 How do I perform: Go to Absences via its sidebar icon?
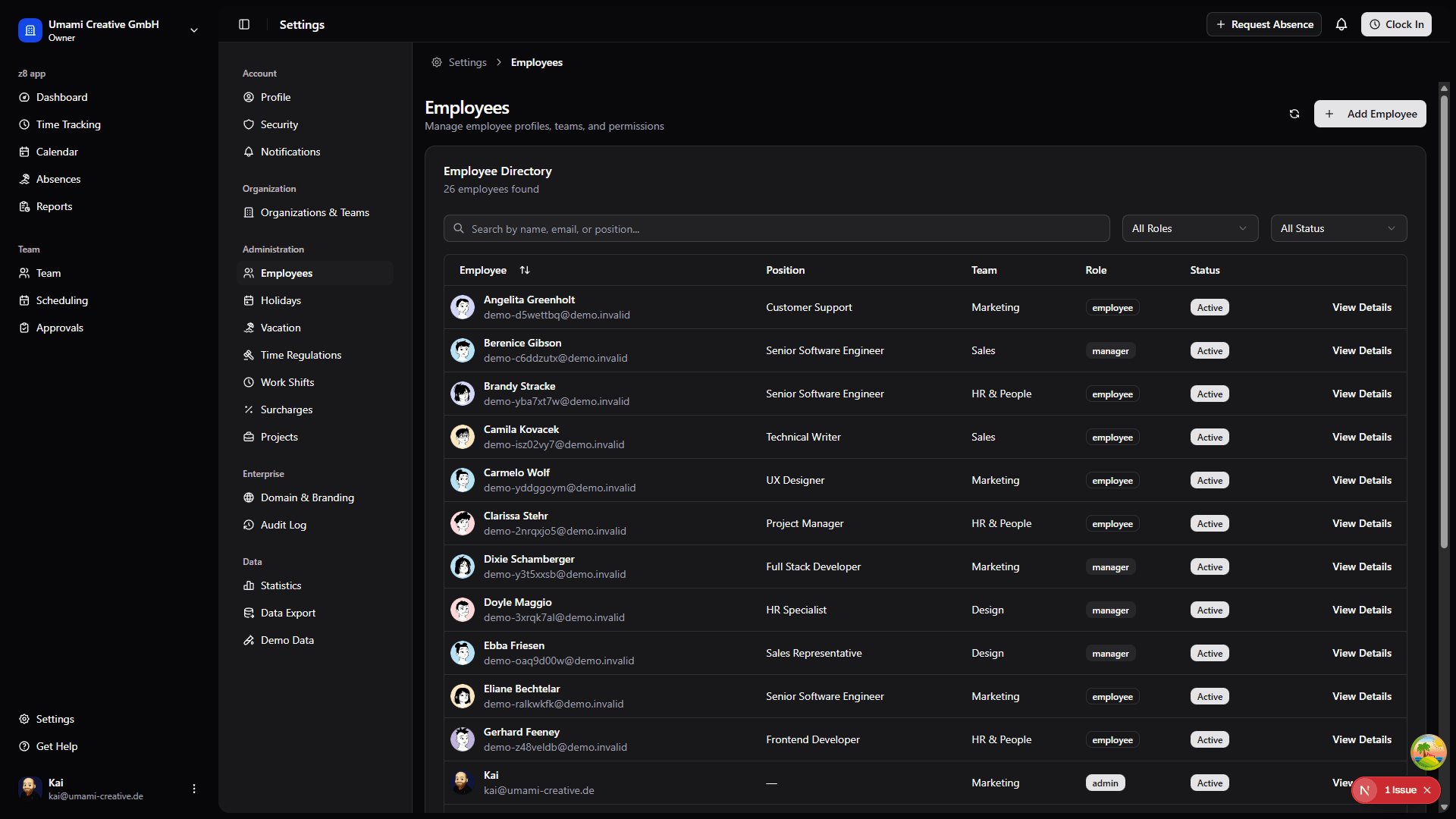58,179
